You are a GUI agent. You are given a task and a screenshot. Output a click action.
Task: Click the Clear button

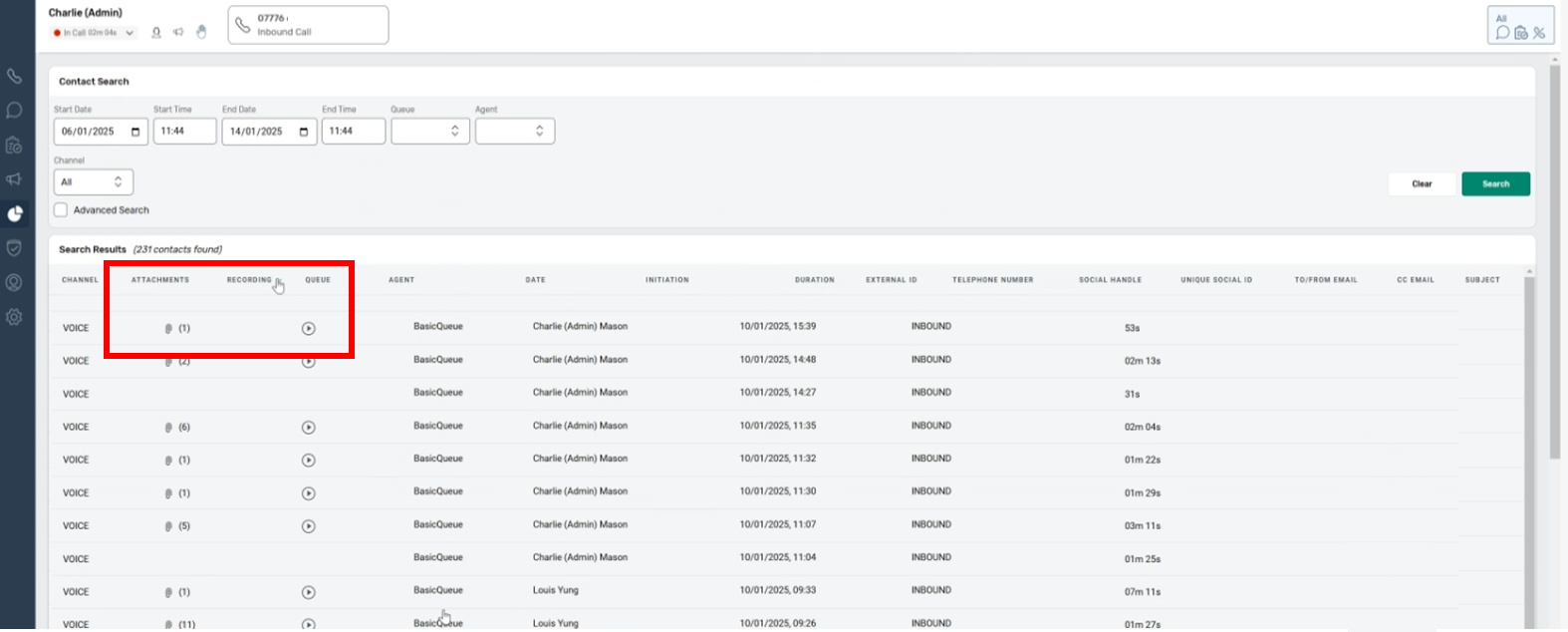1422,184
